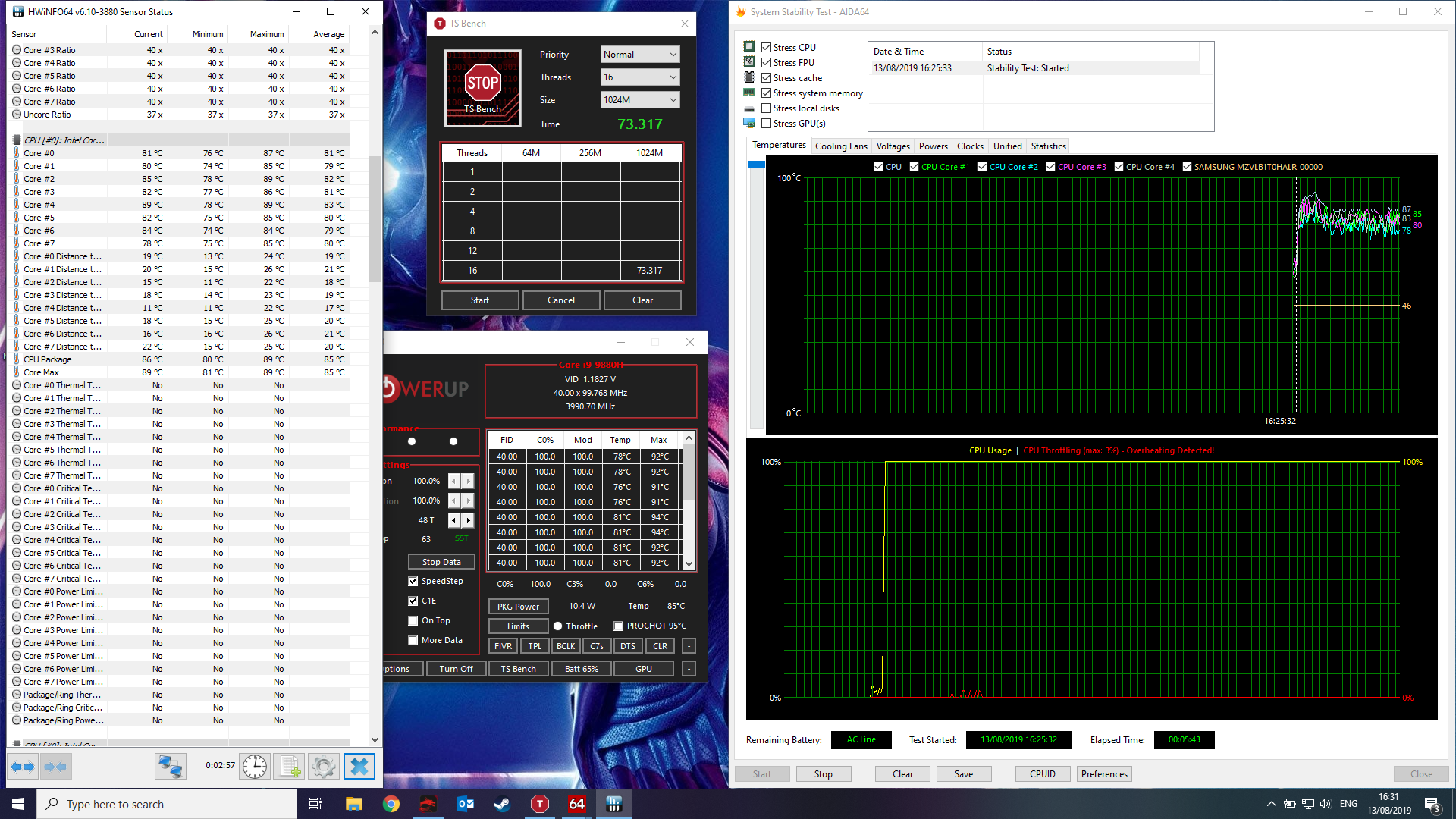Click AIDA64 graph vertical slider handle
1456x819 pixels.
click(756, 165)
